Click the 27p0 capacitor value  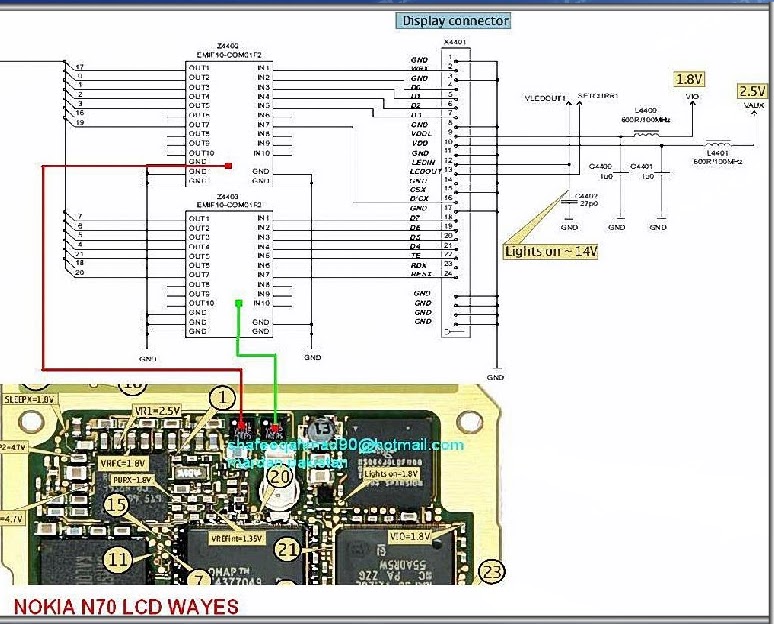[x=589, y=203]
